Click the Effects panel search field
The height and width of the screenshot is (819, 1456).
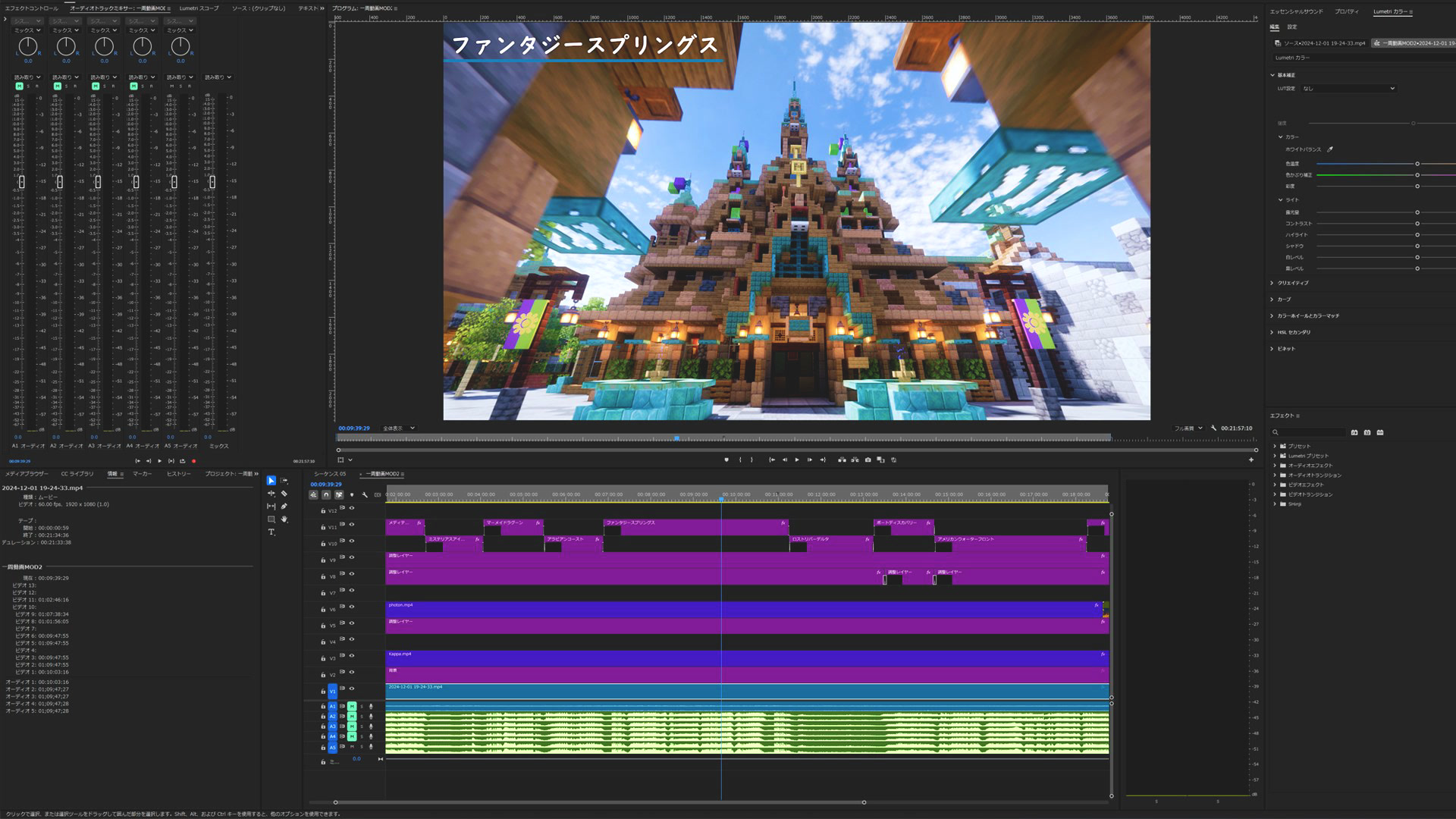[1309, 432]
